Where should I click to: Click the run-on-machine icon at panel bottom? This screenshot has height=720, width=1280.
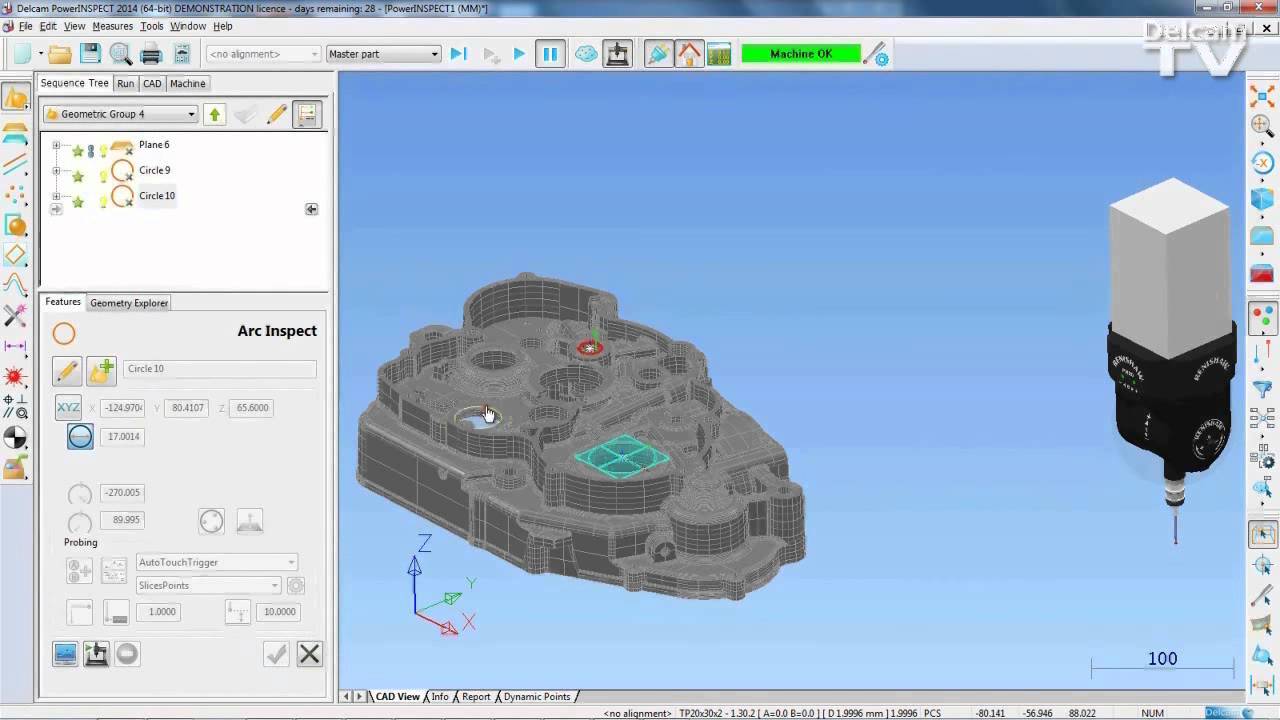coord(96,655)
